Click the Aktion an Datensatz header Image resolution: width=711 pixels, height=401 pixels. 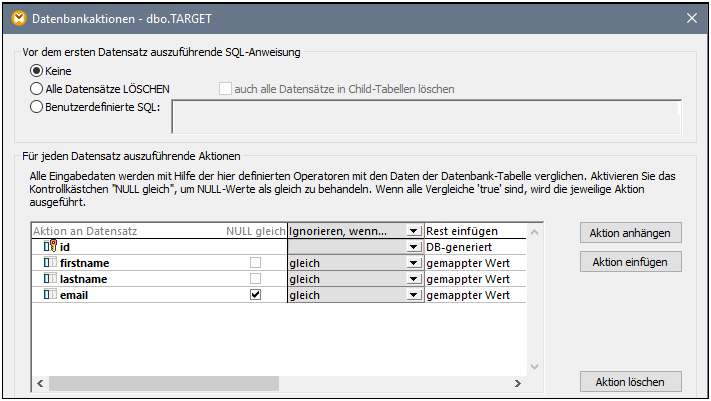85,231
